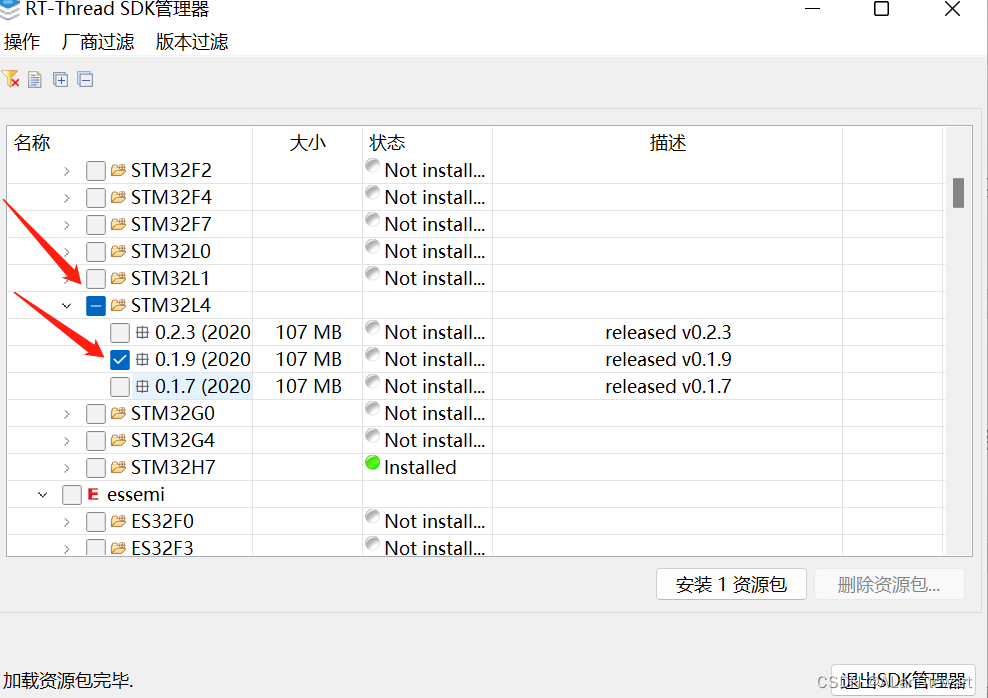
Task: Click the STM32F2 folder icon
Action: pyautogui.click(x=118, y=170)
